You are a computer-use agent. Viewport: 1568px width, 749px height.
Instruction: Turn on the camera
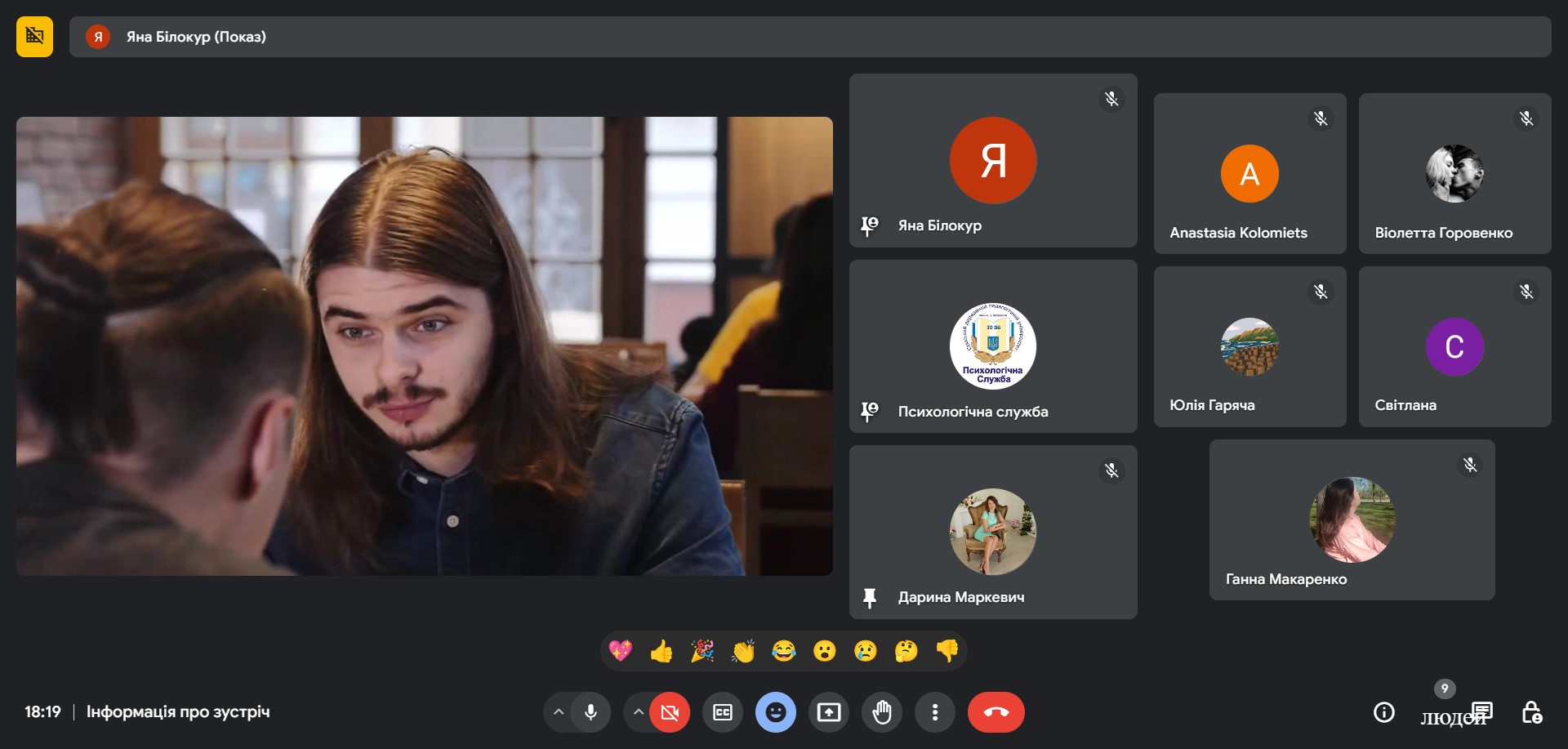pyautogui.click(x=670, y=712)
